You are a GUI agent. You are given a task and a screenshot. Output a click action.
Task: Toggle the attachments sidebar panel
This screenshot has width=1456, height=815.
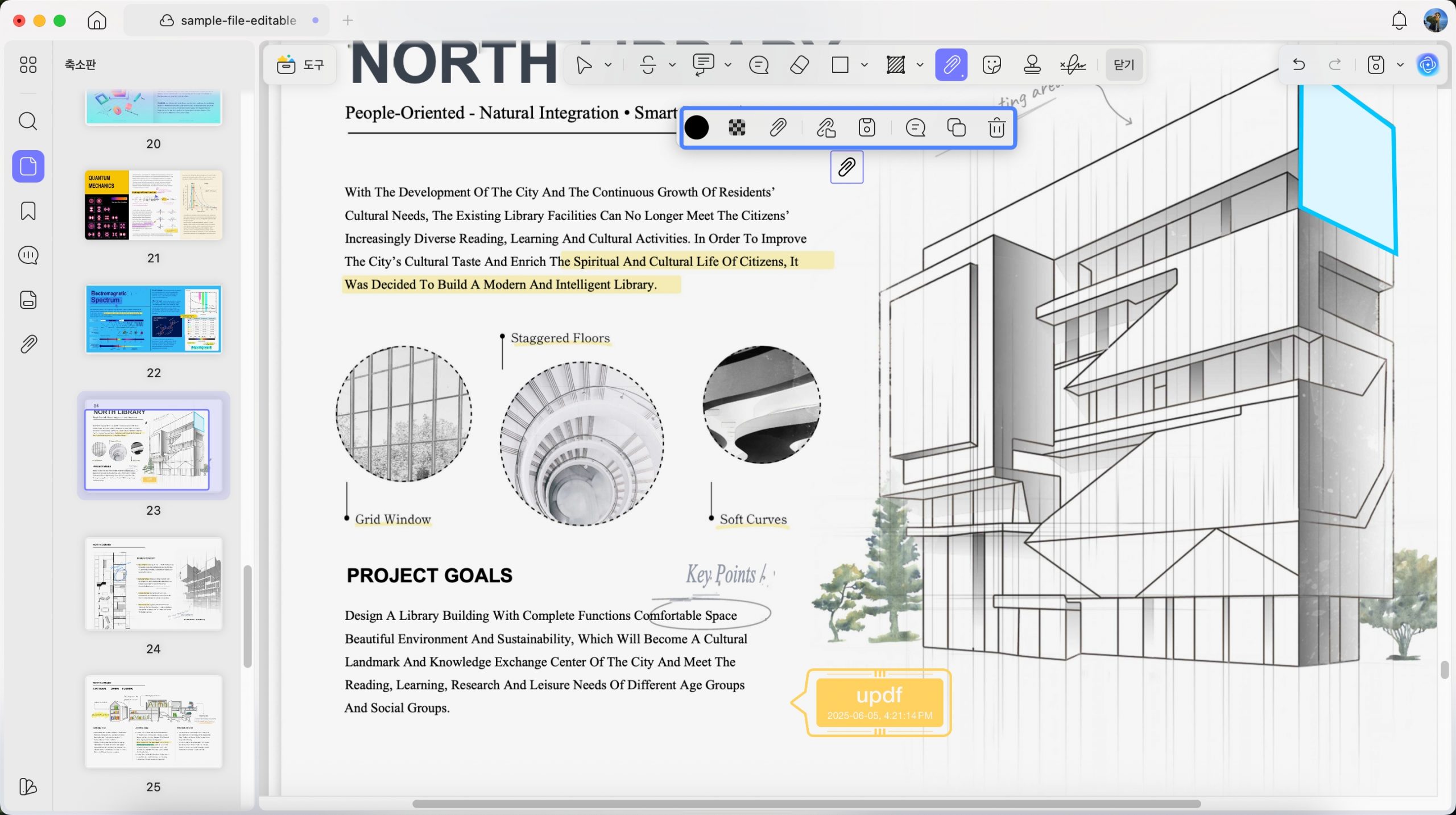click(x=28, y=344)
